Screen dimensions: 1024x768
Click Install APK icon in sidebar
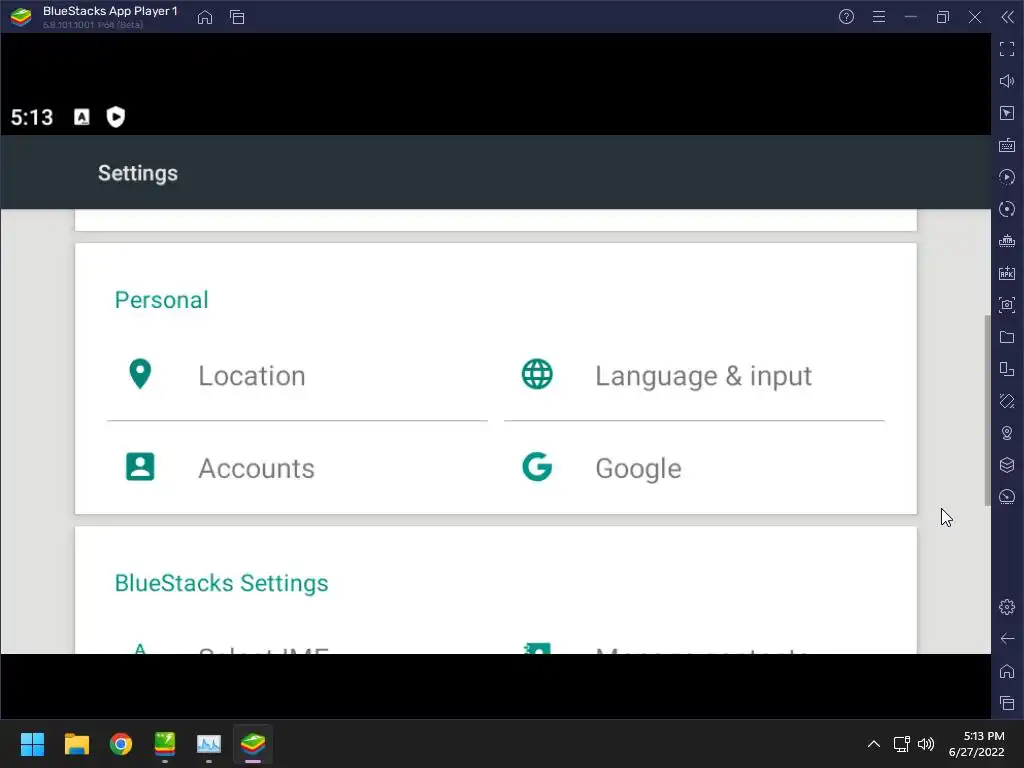[1007, 273]
